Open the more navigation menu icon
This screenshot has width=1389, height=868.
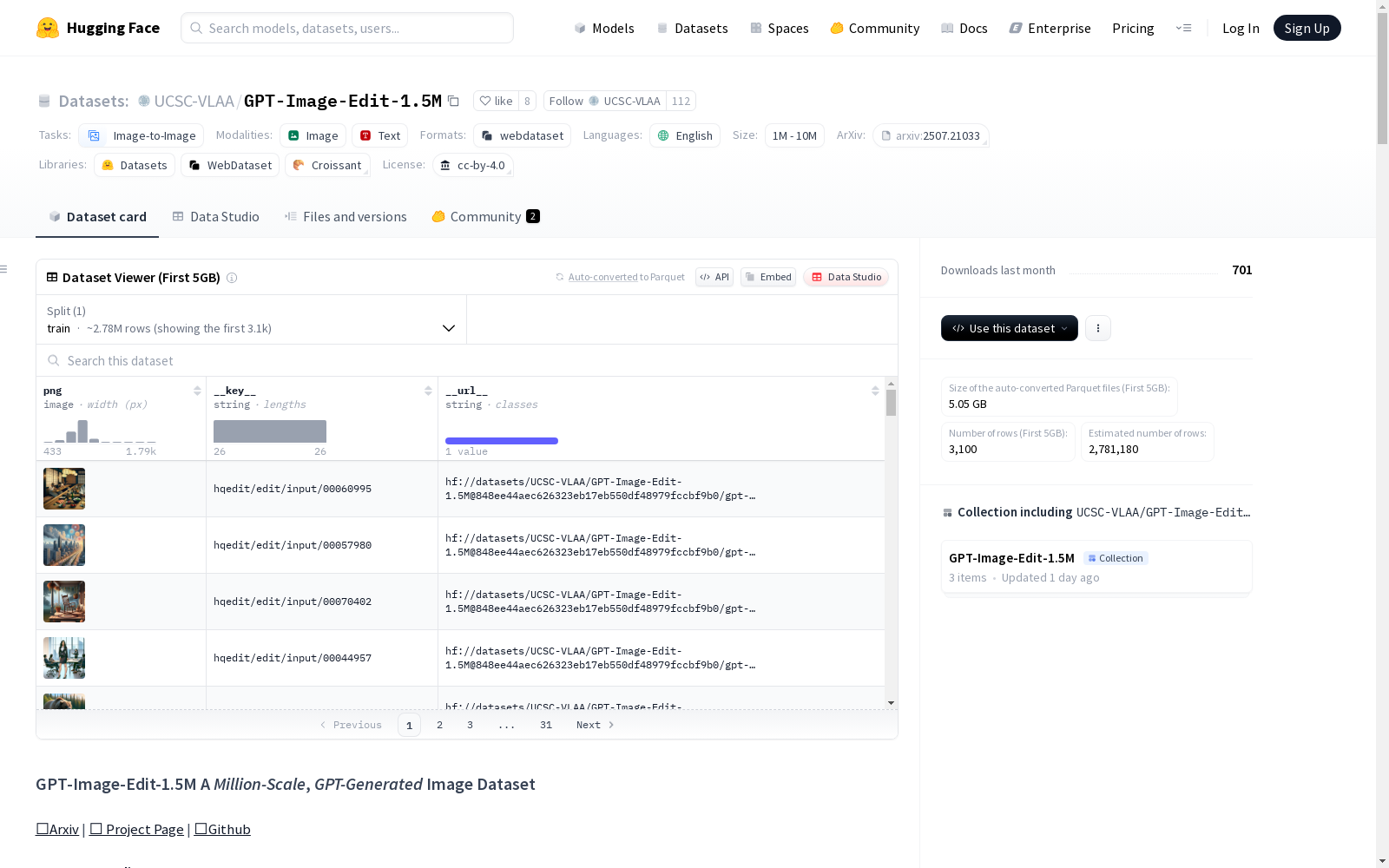tap(1183, 28)
